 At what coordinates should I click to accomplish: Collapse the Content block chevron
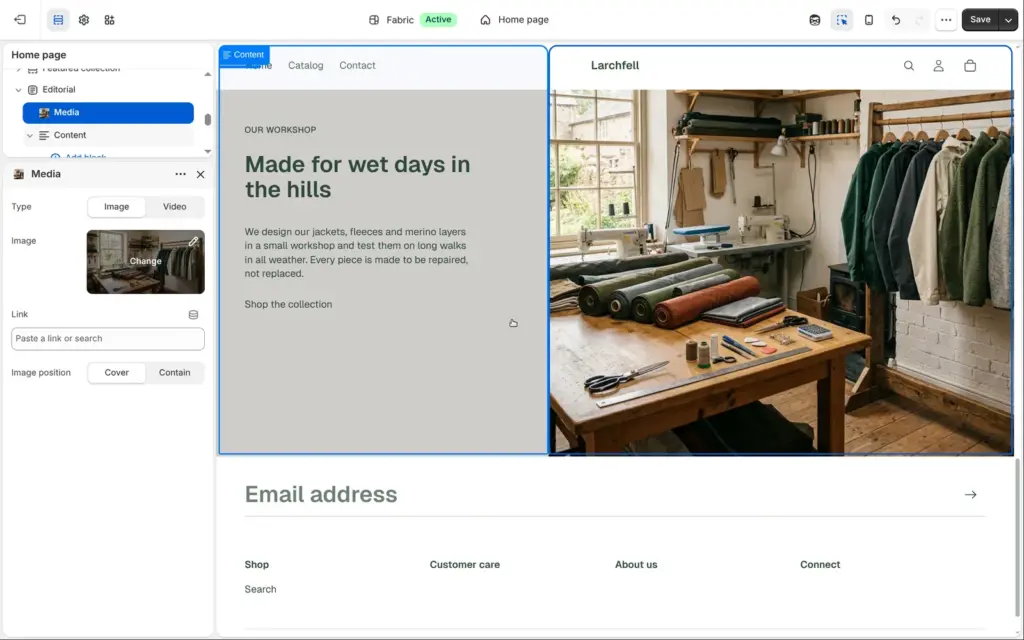coord(29,135)
